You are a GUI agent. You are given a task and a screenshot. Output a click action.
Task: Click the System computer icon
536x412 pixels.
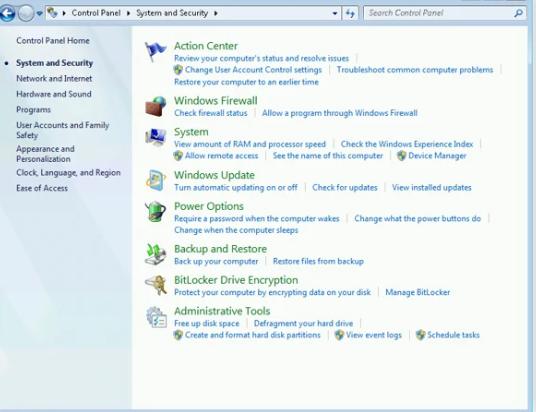pos(156,137)
